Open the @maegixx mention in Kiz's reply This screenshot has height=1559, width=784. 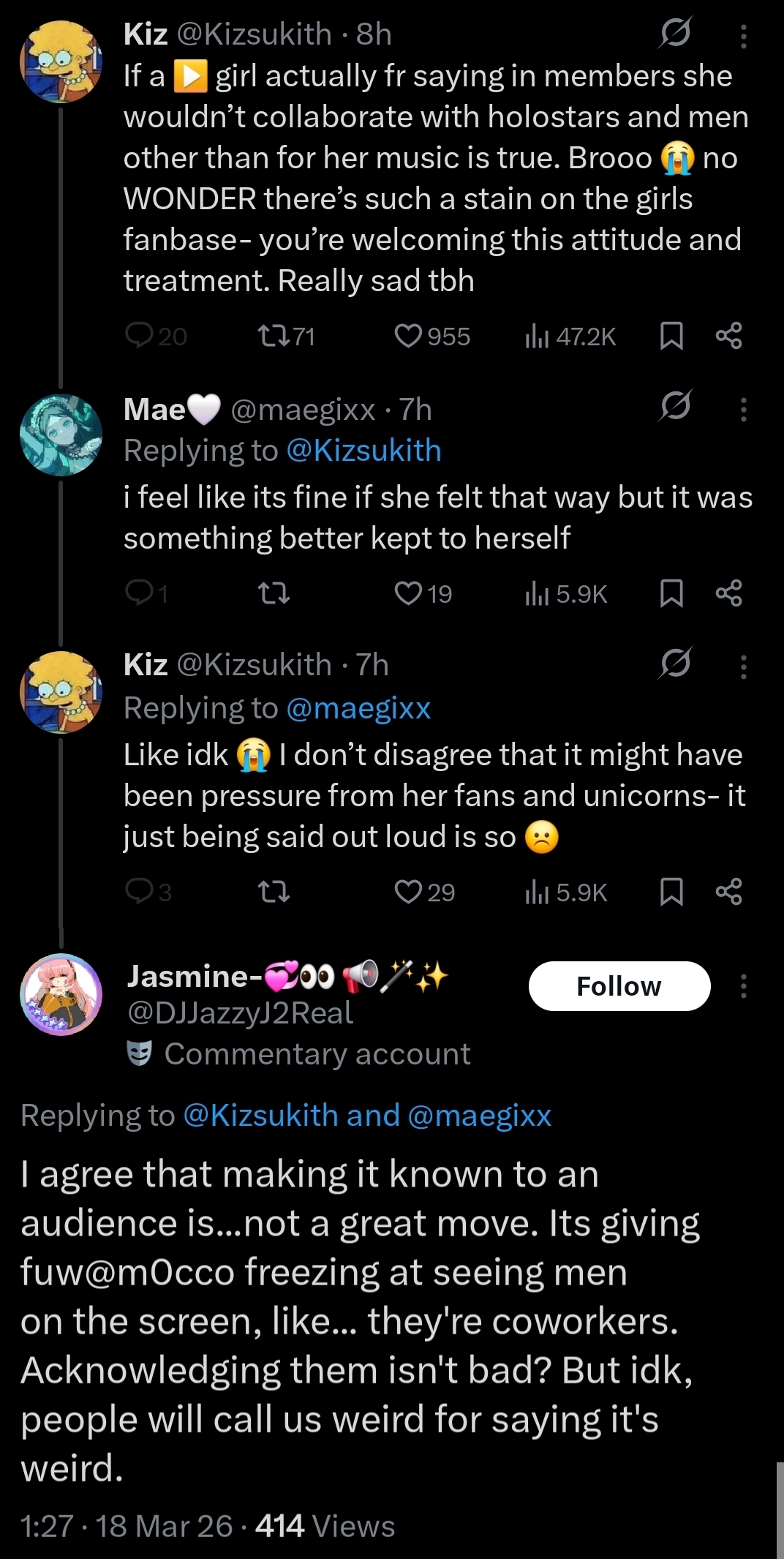pyautogui.click(x=358, y=708)
